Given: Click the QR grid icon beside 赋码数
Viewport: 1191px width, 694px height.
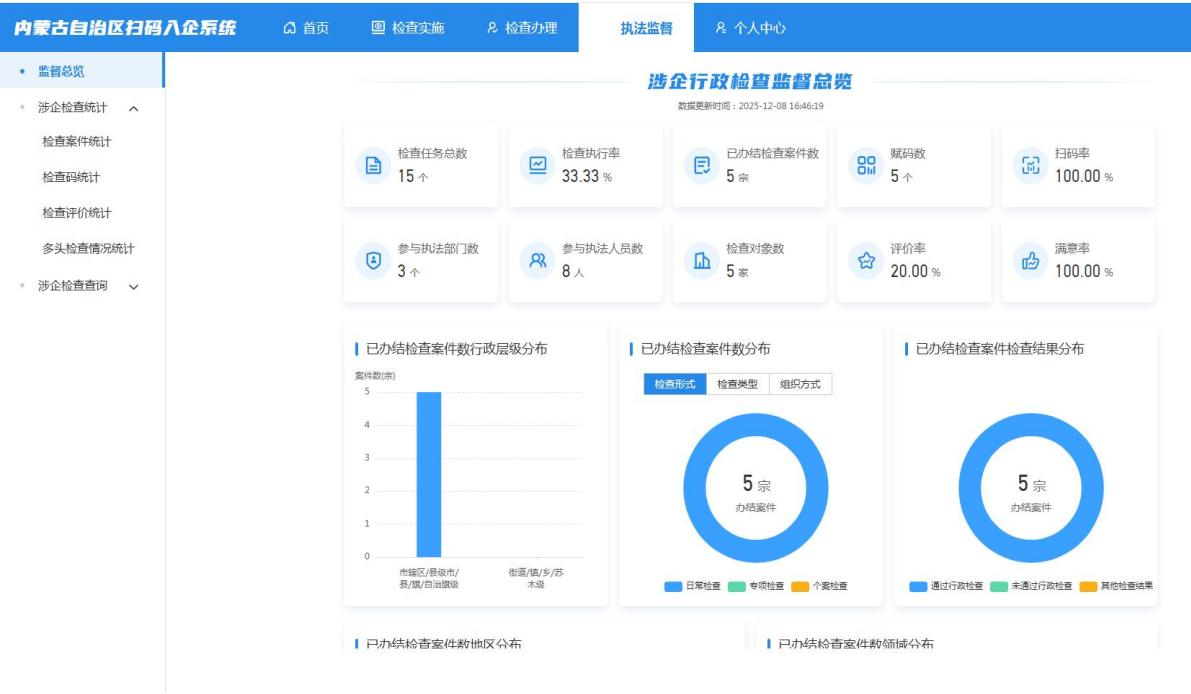Looking at the screenshot, I should pos(866,167).
